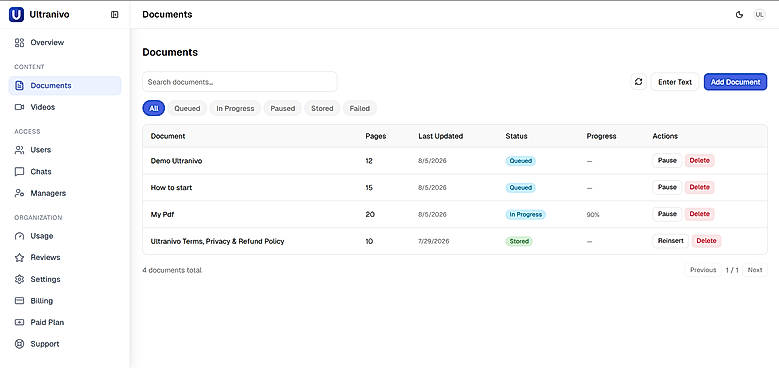Collapse the sidebar panel toggle icon

(x=114, y=15)
